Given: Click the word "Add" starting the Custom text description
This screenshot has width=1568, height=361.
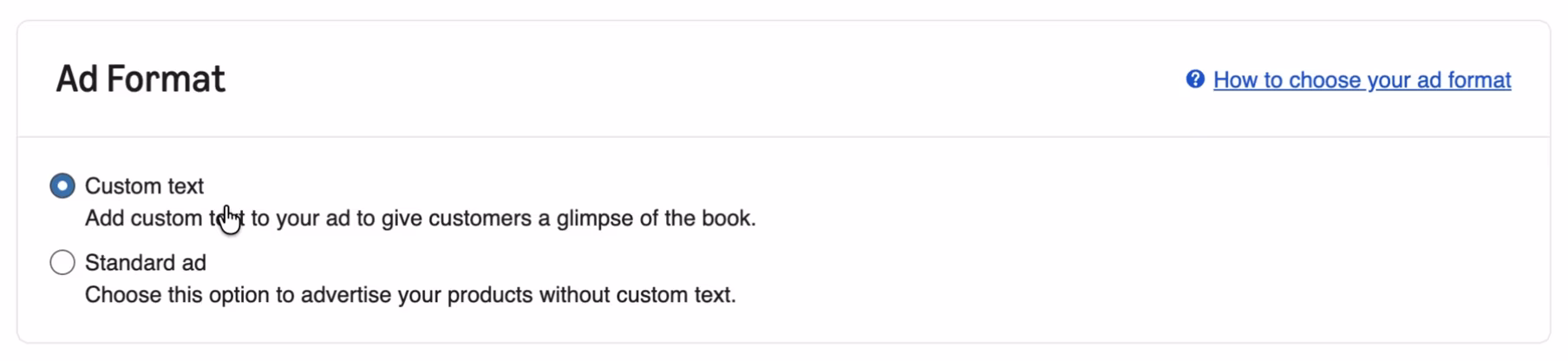Looking at the screenshot, I should pos(104,218).
